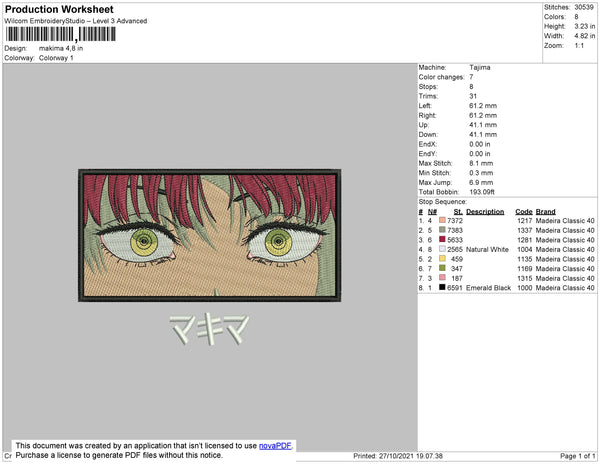
Task: Click the printed date '27/10/2021 19.07.38'
Action: click(411, 456)
